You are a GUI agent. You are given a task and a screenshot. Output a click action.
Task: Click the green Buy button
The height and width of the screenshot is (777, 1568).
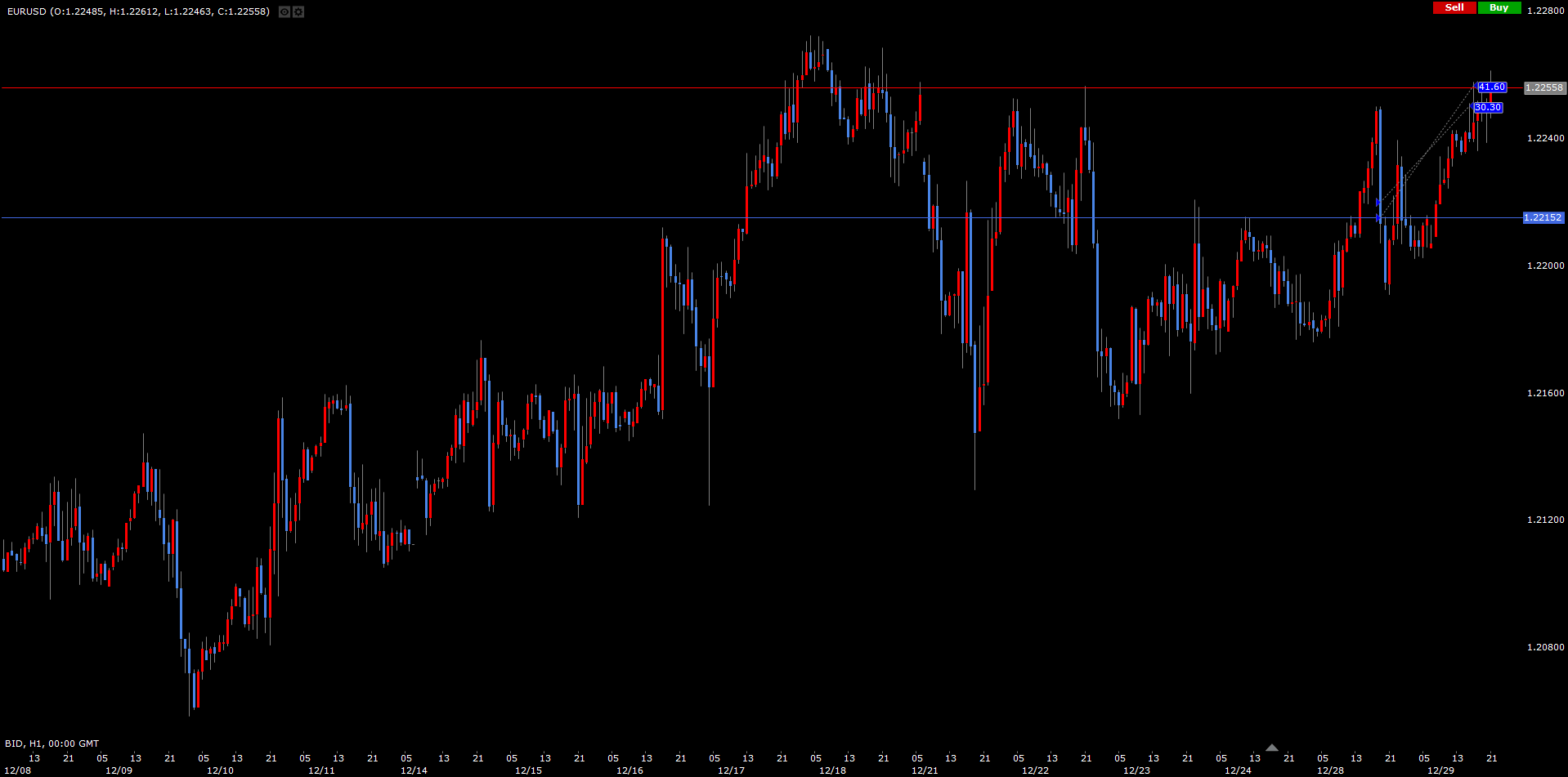[x=1499, y=7]
